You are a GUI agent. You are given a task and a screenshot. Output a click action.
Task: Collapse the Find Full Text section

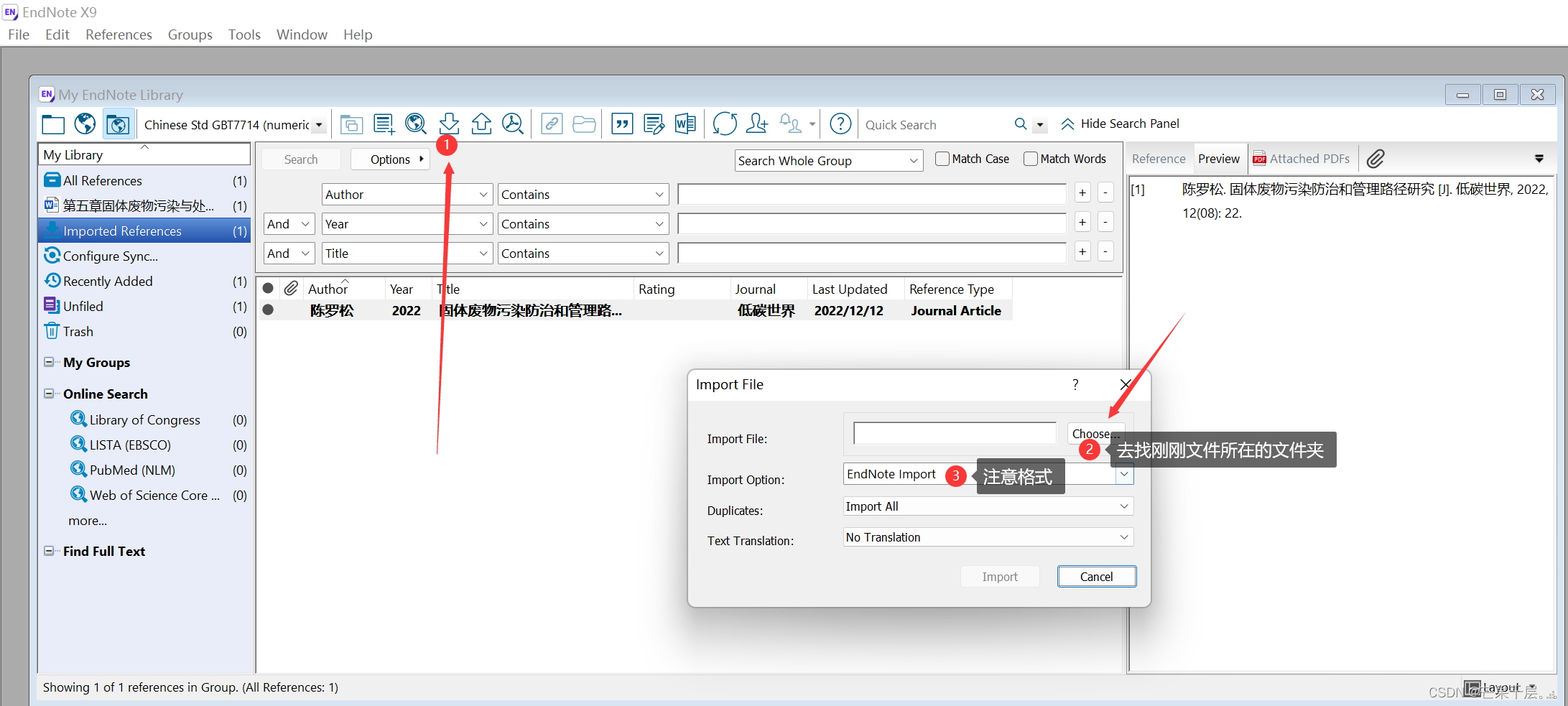click(x=49, y=551)
